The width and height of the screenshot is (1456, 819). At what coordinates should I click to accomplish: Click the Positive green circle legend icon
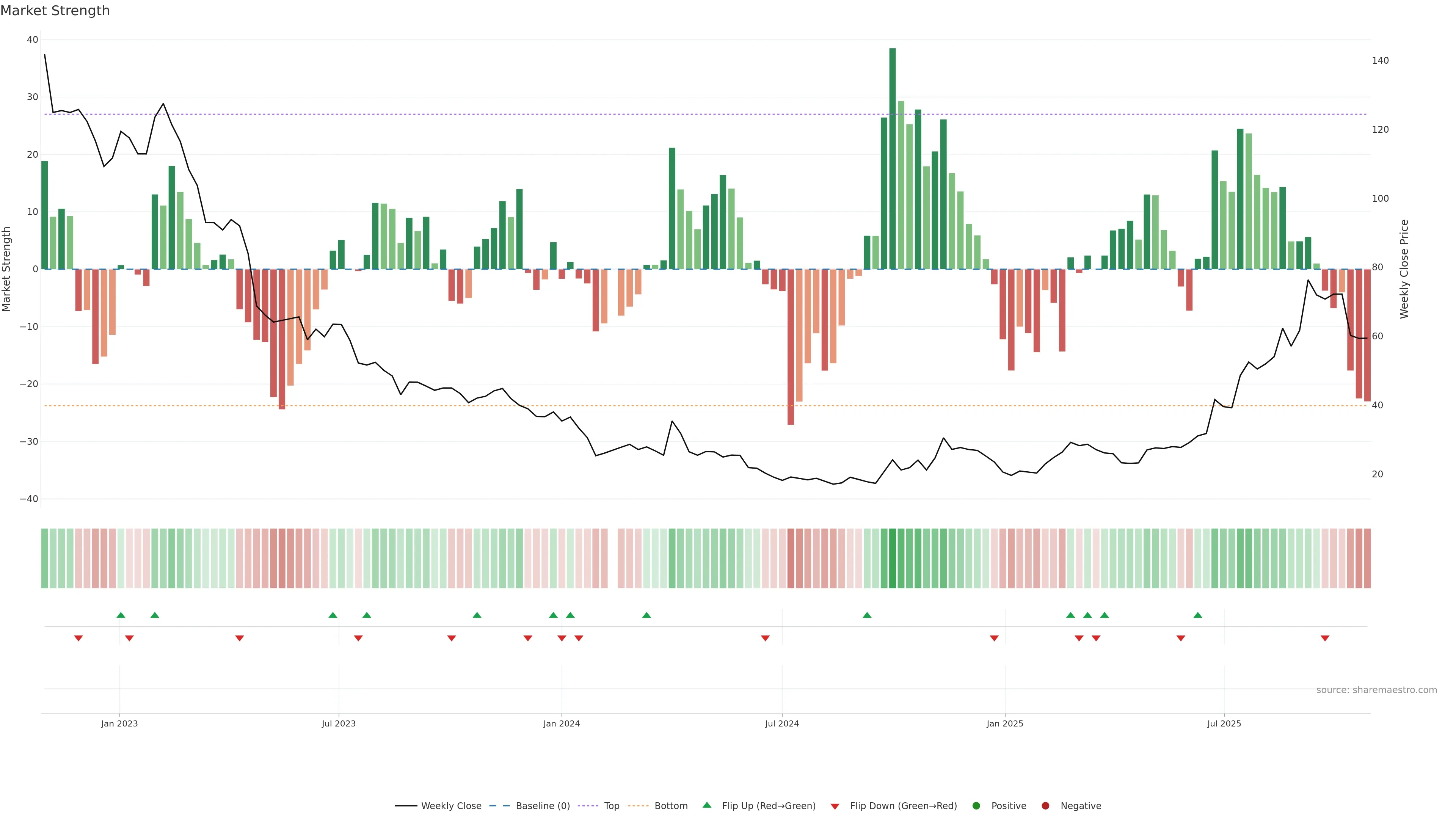coord(976,805)
